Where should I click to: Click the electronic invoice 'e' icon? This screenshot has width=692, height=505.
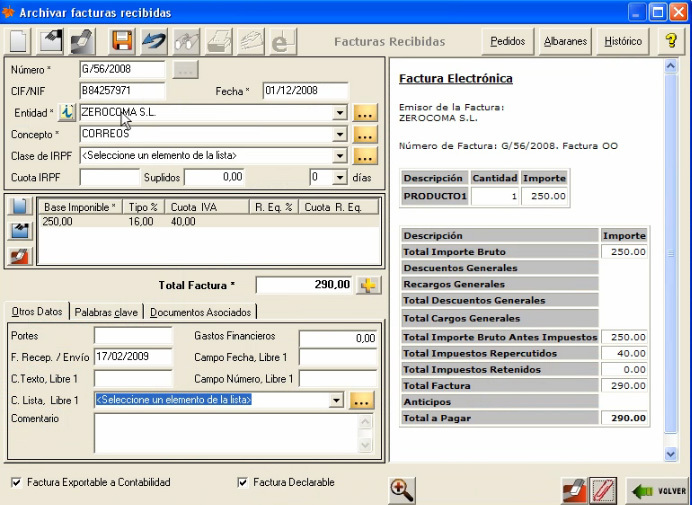pyautogui.click(x=283, y=42)
